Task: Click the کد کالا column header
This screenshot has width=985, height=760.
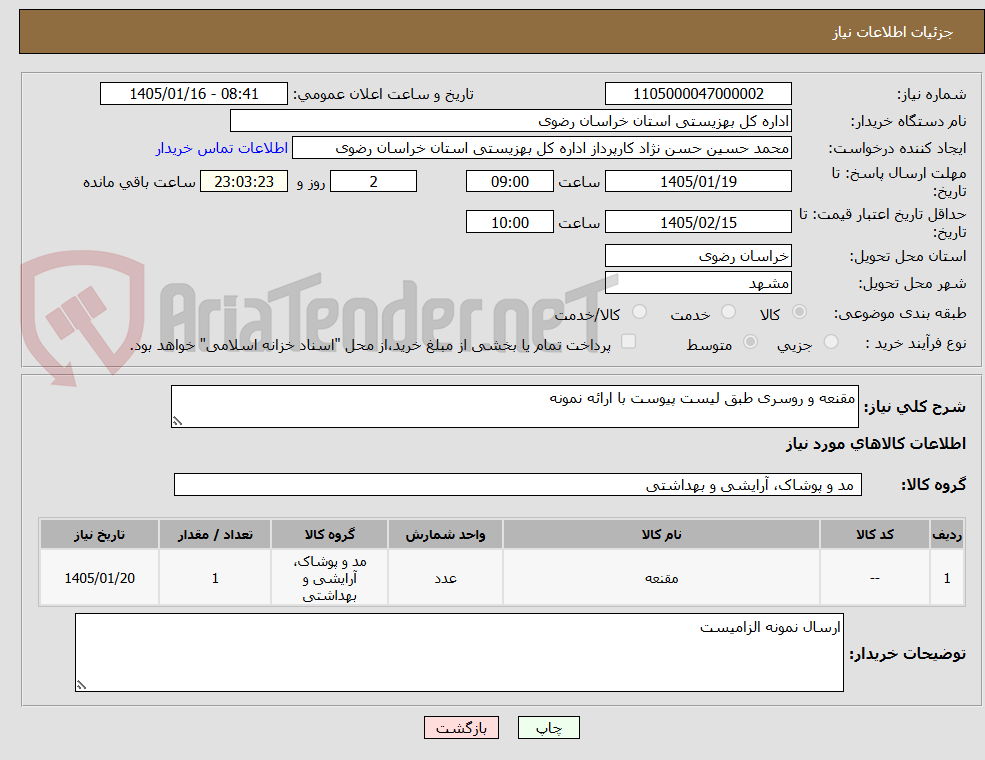Action: (874, 535)
